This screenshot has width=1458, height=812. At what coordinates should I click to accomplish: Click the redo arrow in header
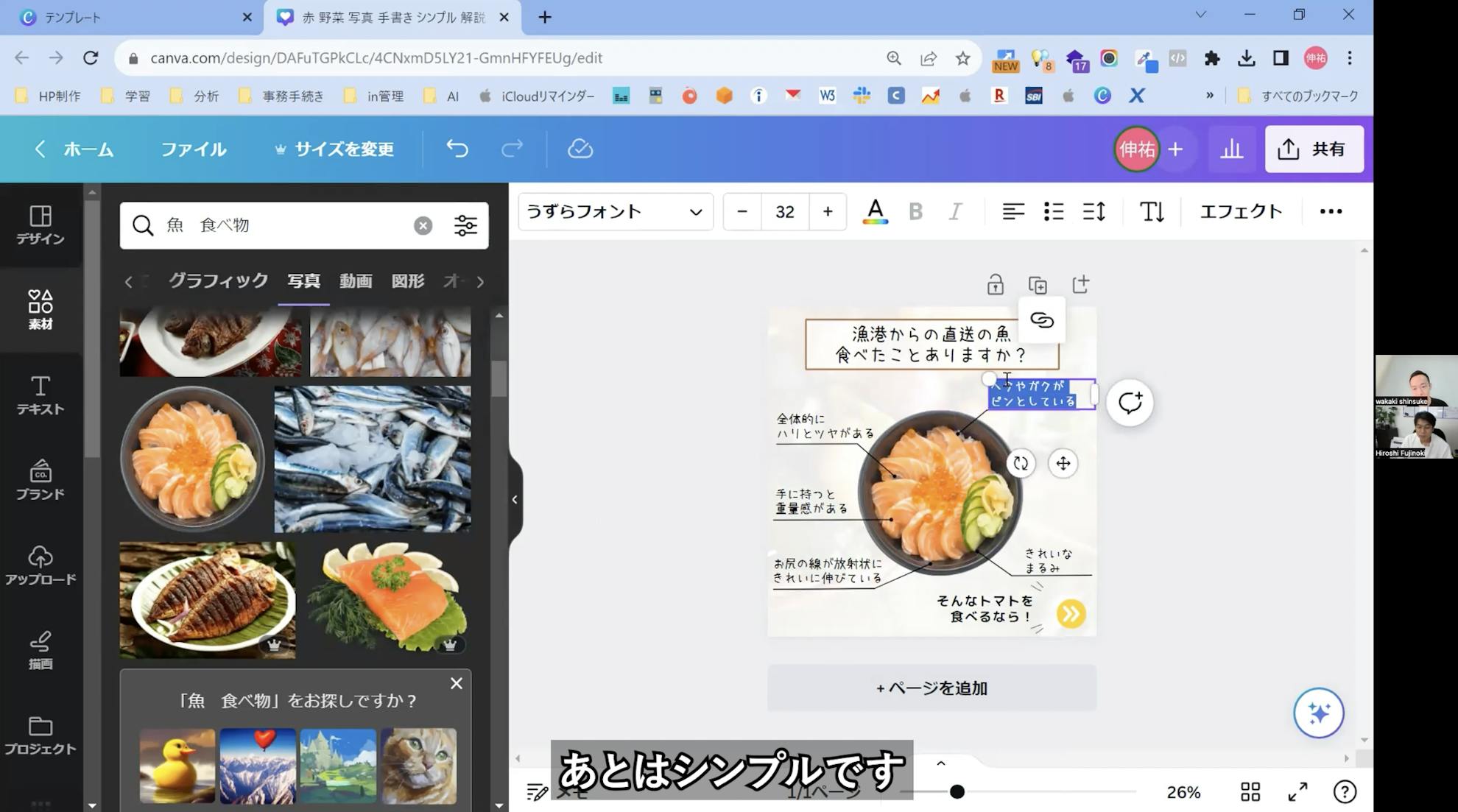click(x=512, y=149)
